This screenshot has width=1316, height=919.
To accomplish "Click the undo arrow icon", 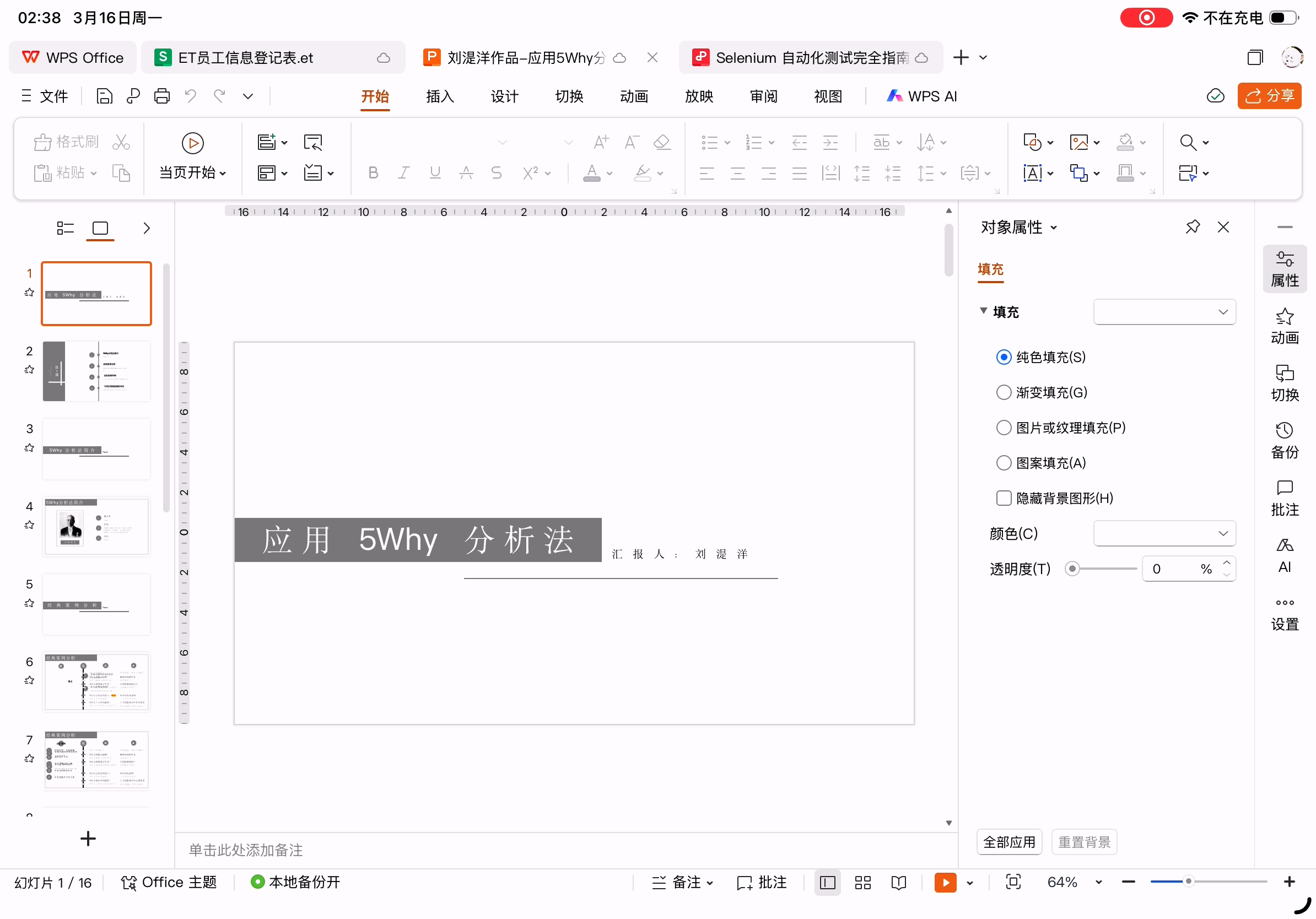I will coord(190,96).
